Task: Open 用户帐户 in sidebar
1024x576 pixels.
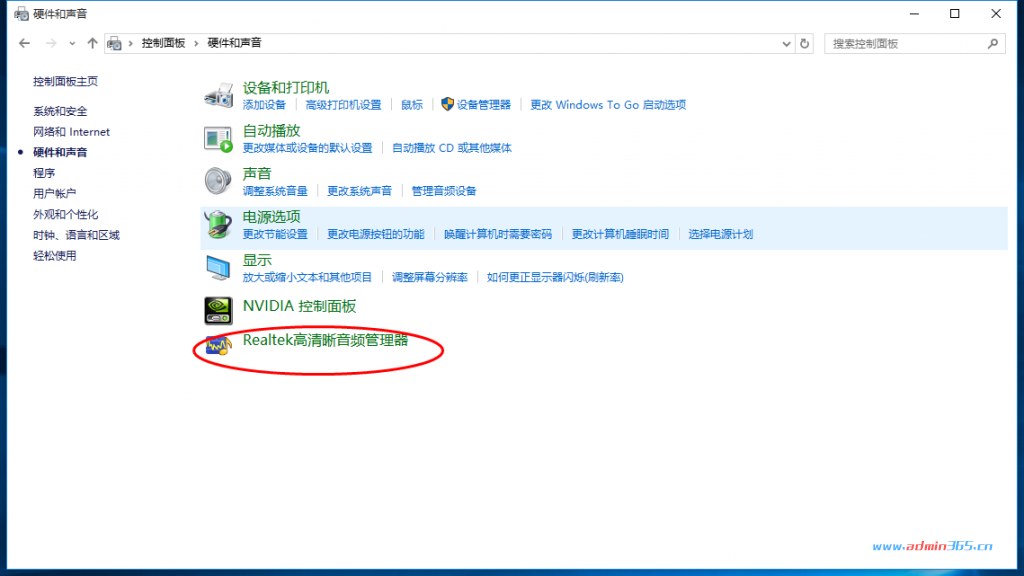Action: pos(54,193)
